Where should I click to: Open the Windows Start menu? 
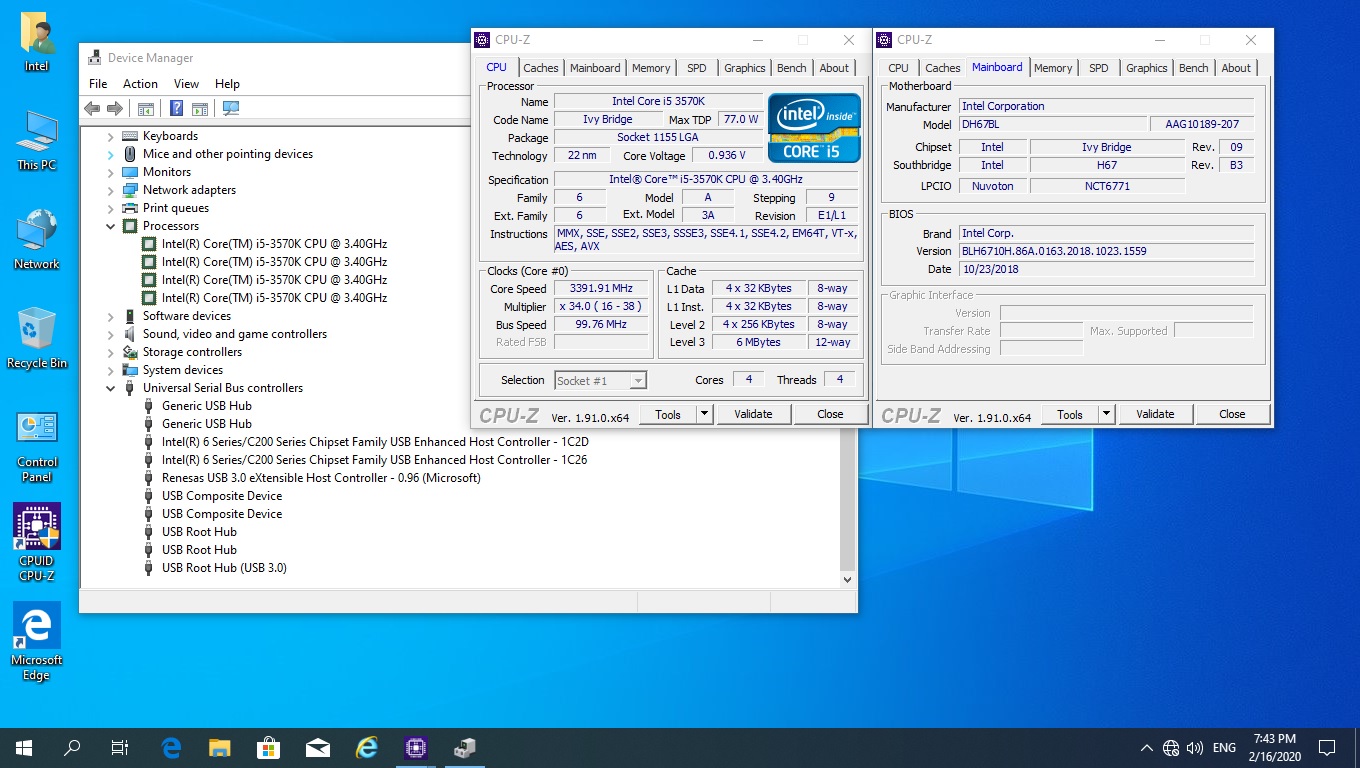coord(24,747)
